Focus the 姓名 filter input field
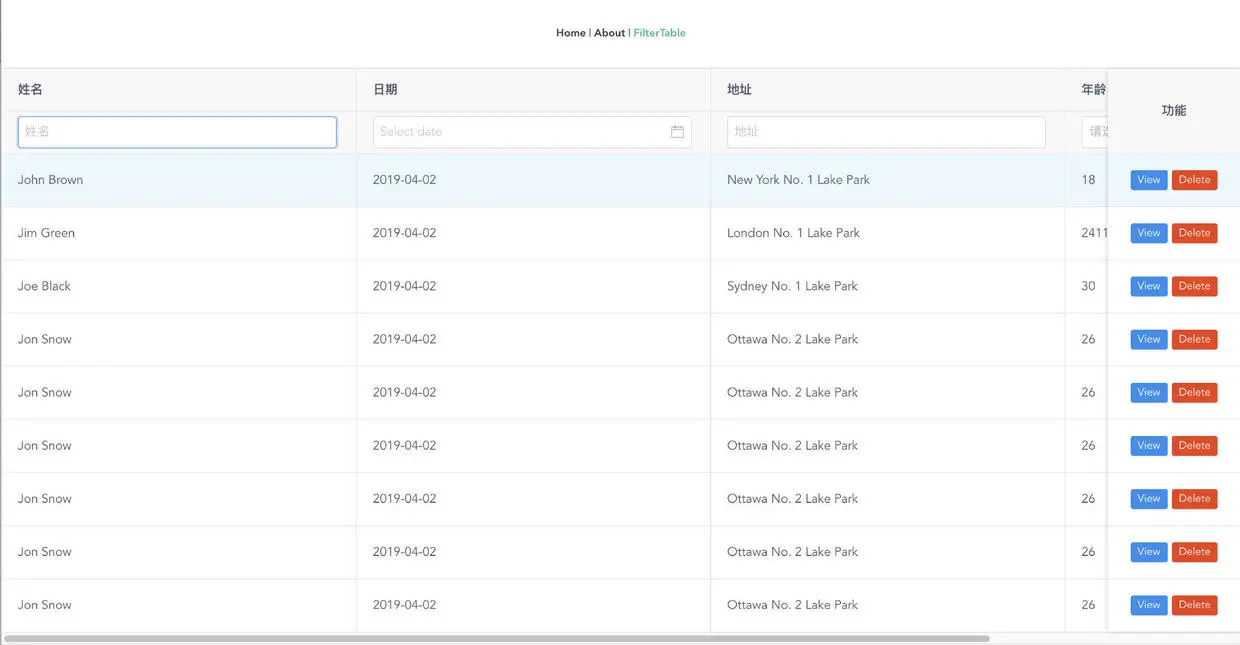Viewport: 1240px width, 645px height. point(177,132)
